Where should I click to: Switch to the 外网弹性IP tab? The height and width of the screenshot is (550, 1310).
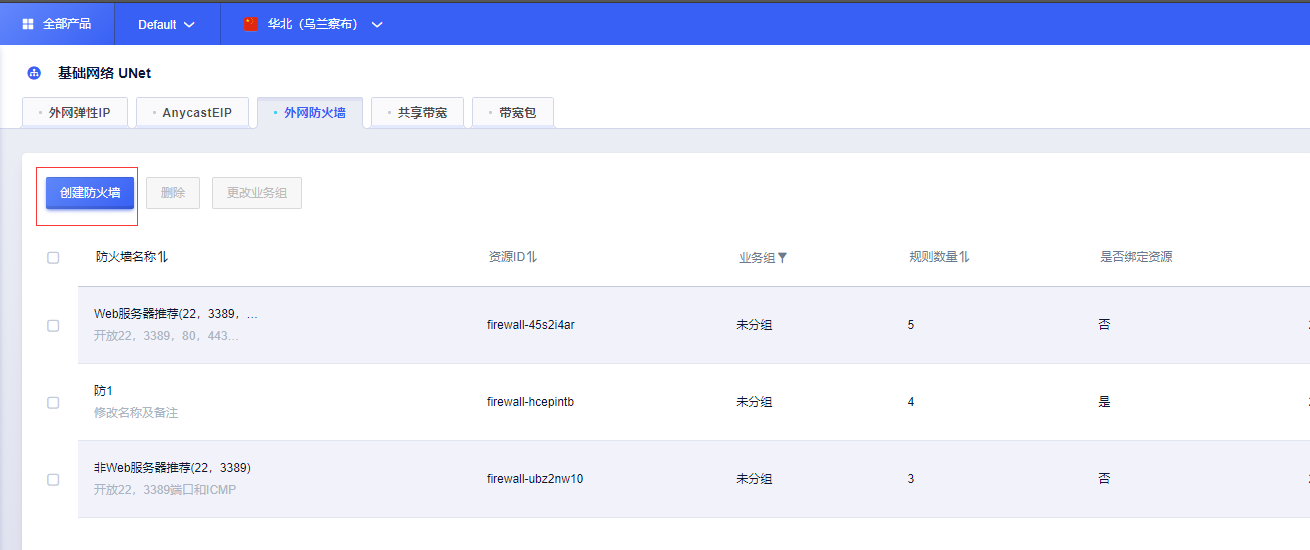click(x=75, y=113)
